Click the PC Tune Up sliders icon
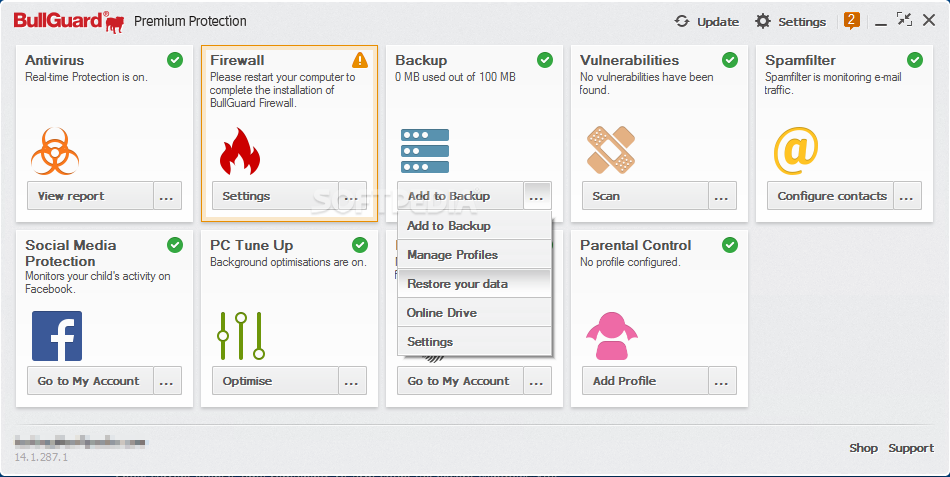The width and height of the screenshot is (950, 477). (x=241, y=336)
